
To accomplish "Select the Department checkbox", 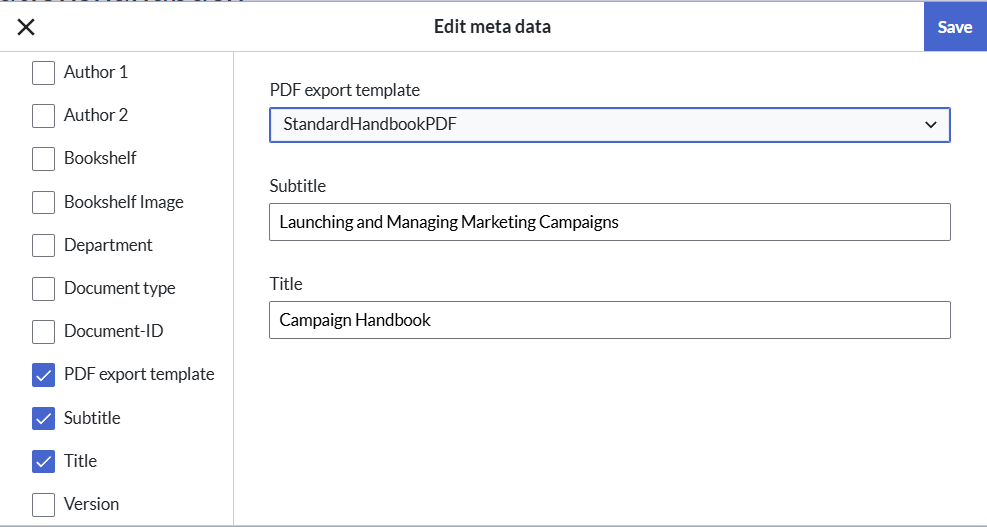I will point(44,245).
